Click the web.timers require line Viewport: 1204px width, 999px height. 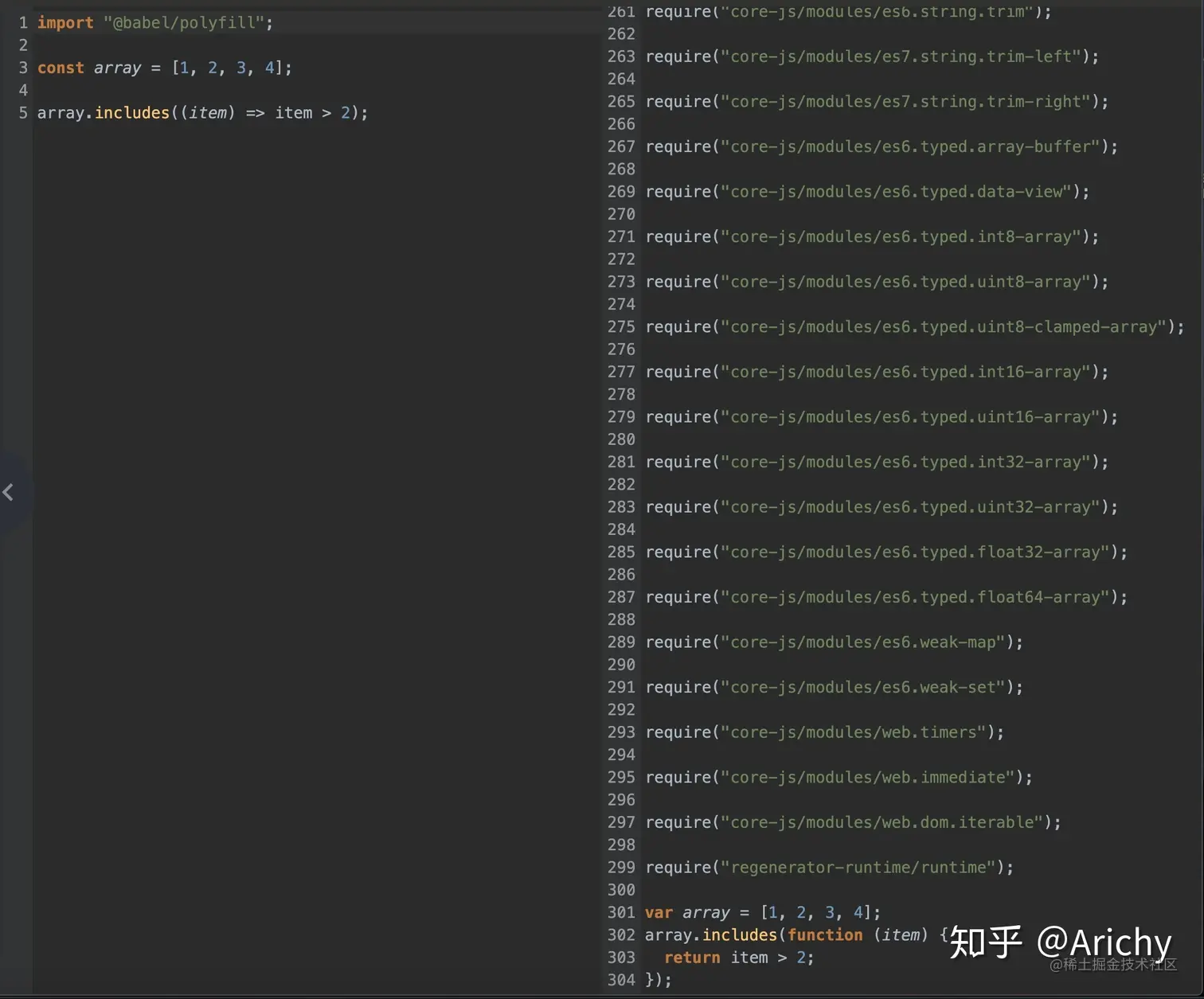point(825,732)
